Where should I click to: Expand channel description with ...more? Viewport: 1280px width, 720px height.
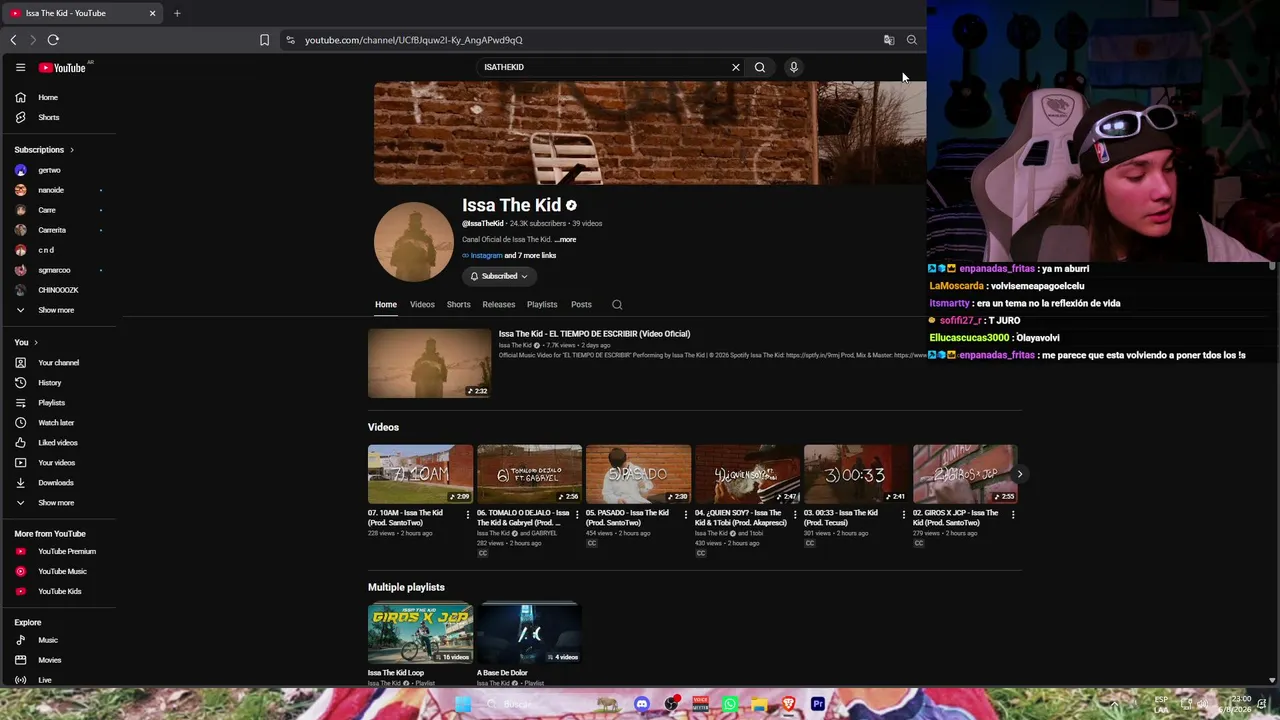[566, 240]
